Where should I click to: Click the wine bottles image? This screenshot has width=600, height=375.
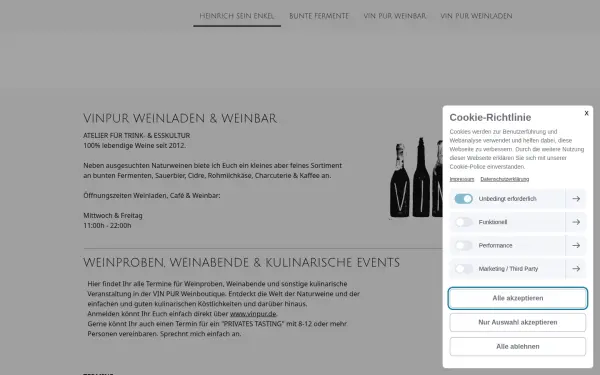(416, 178)
